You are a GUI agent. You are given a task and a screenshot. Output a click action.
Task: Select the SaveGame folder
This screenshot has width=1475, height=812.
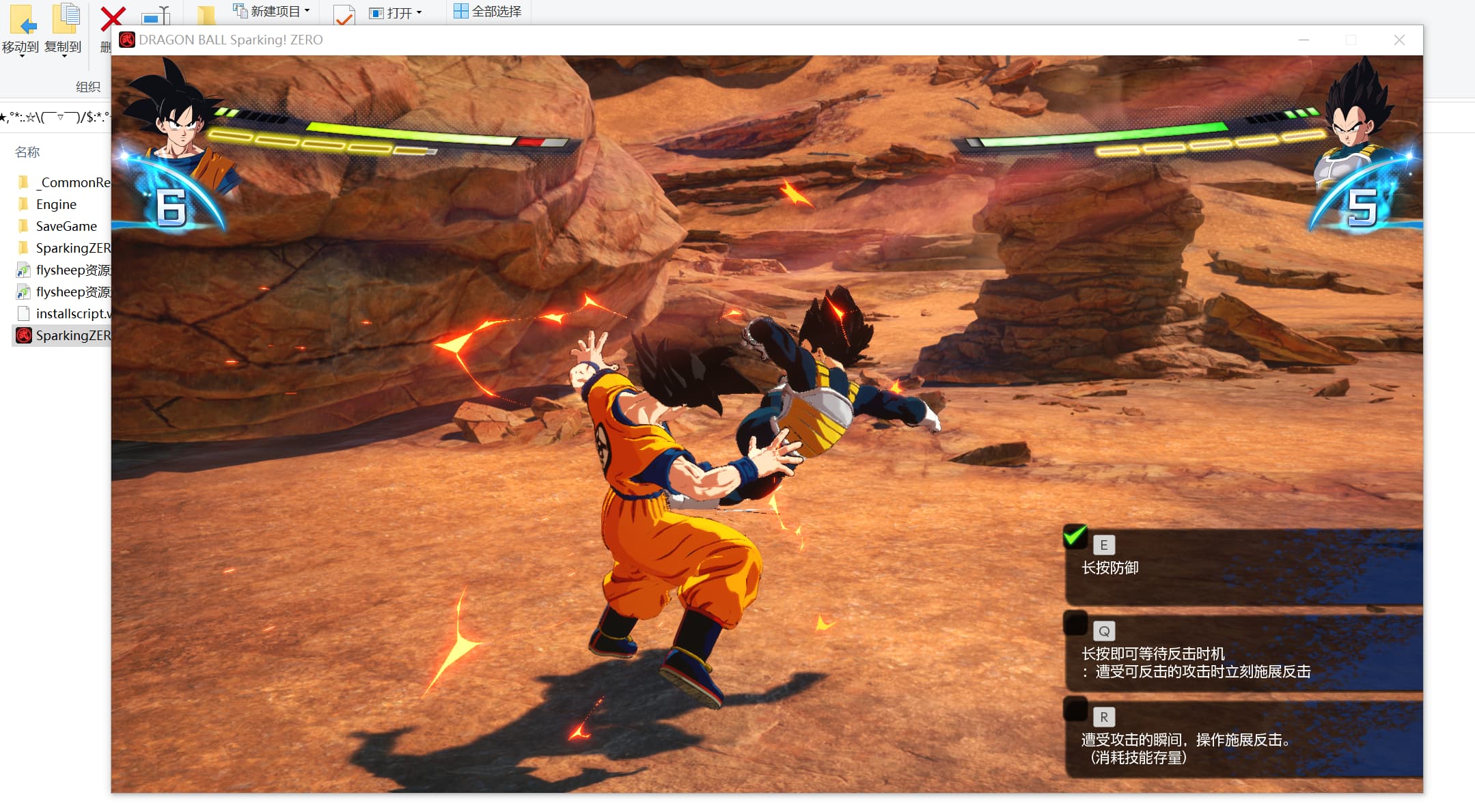click(x=57, y=226)
